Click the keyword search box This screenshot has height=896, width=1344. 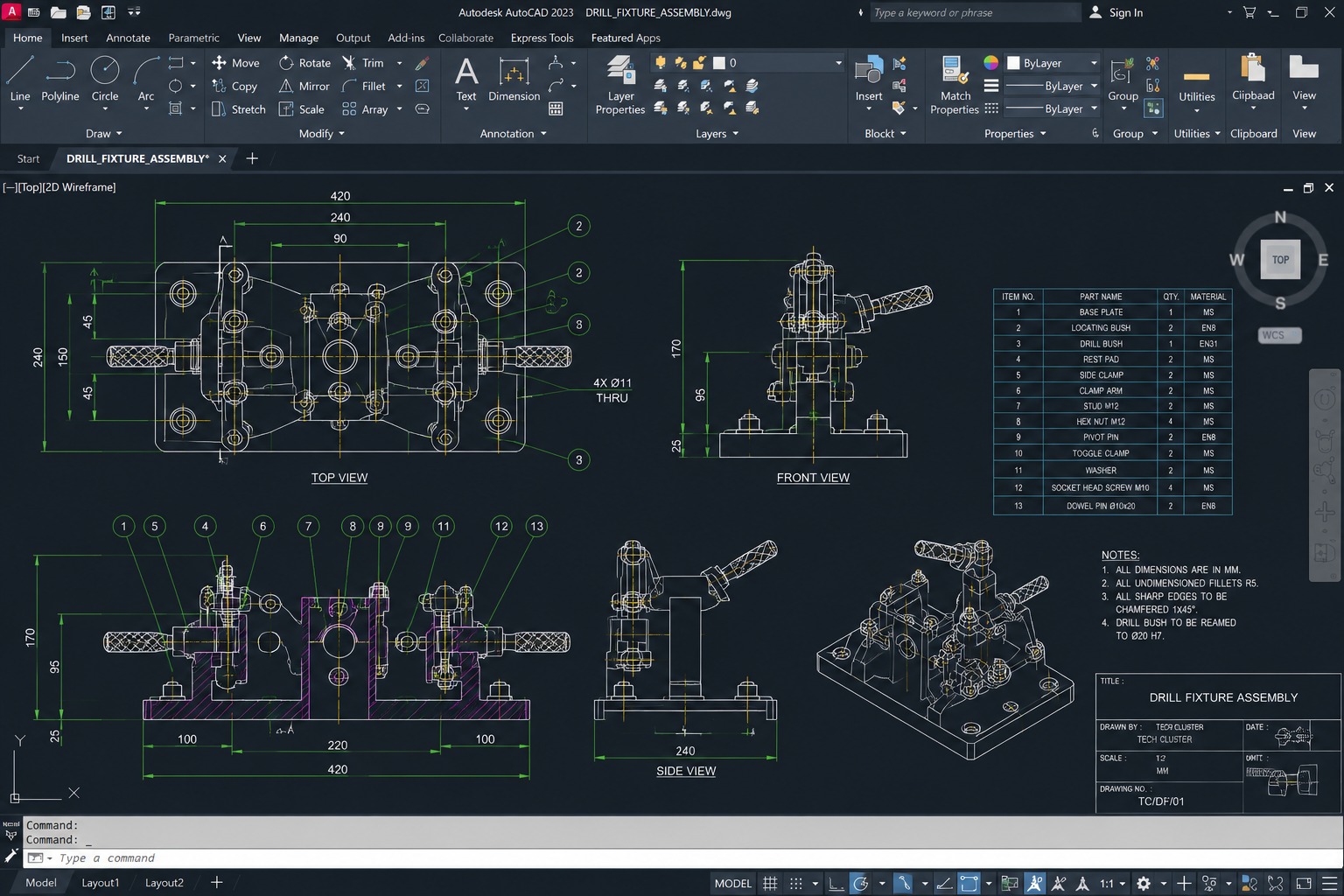976,12
